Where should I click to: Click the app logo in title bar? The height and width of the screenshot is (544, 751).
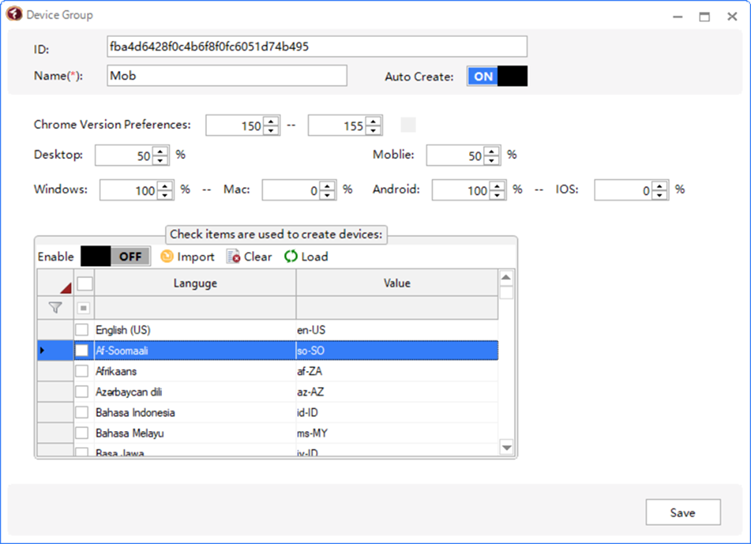(14, 14)
